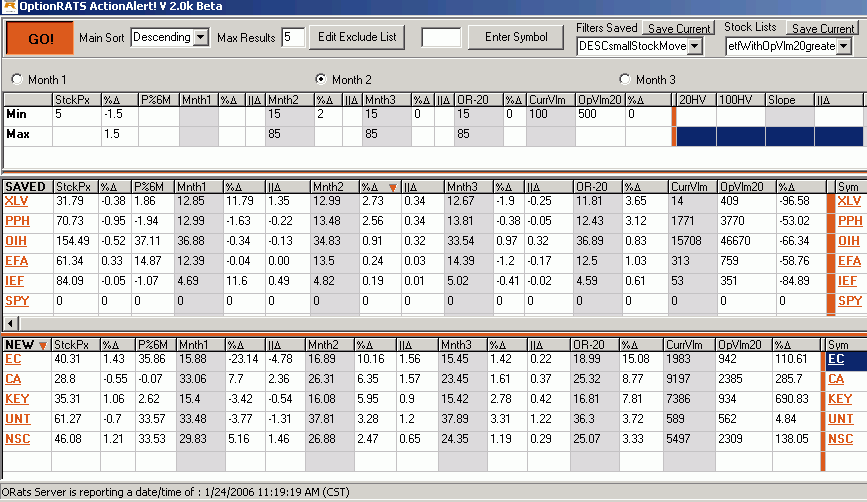Click the NEW table OpVlm20 column header

click(x=743, y=345)
